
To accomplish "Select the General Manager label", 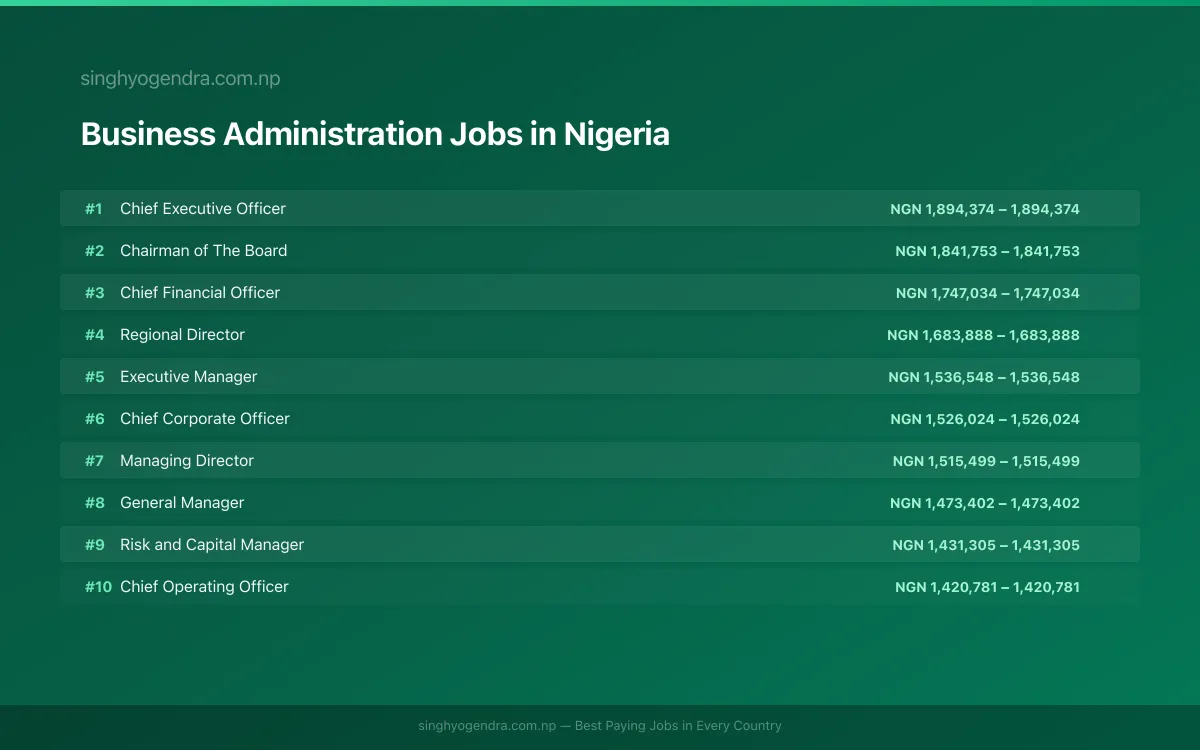I will (x=182, y=503).
